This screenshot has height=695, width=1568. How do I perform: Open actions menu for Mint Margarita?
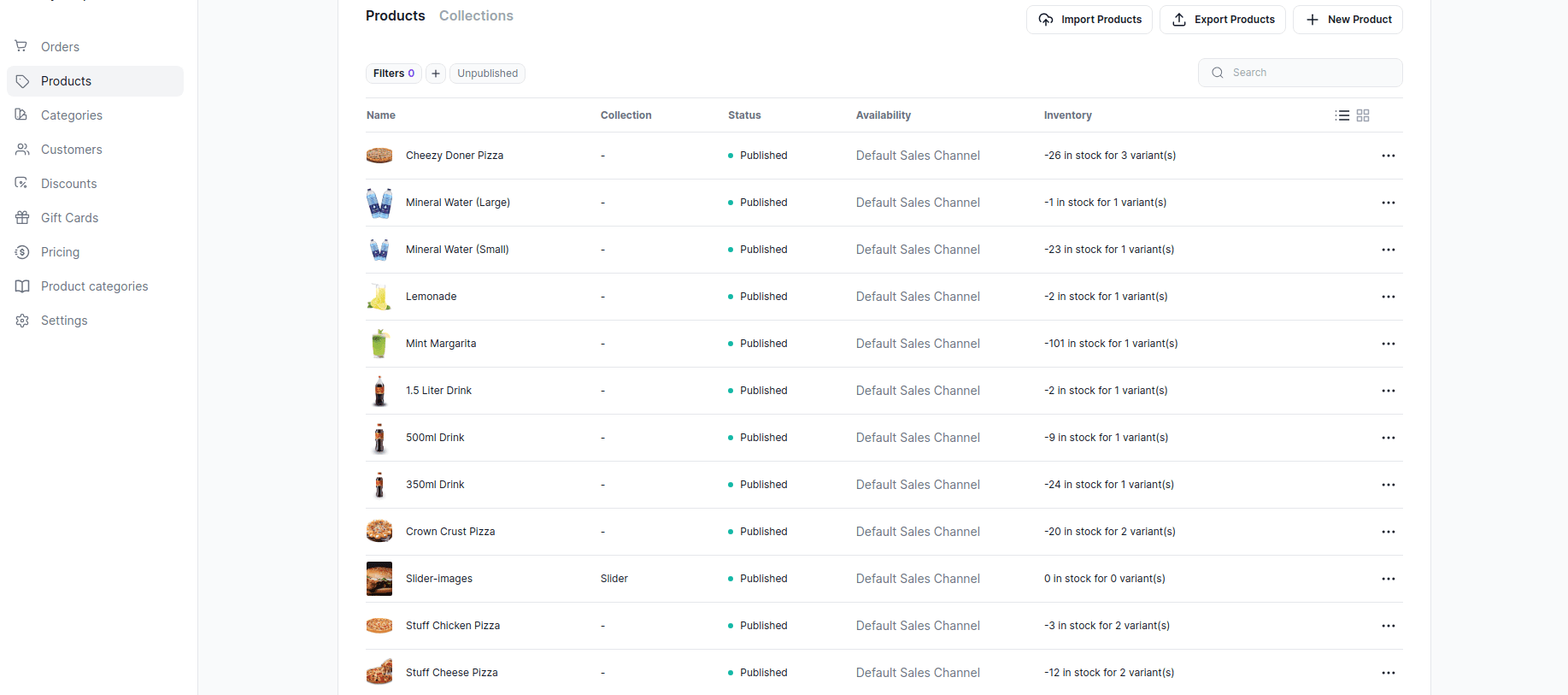[1389, 344]
